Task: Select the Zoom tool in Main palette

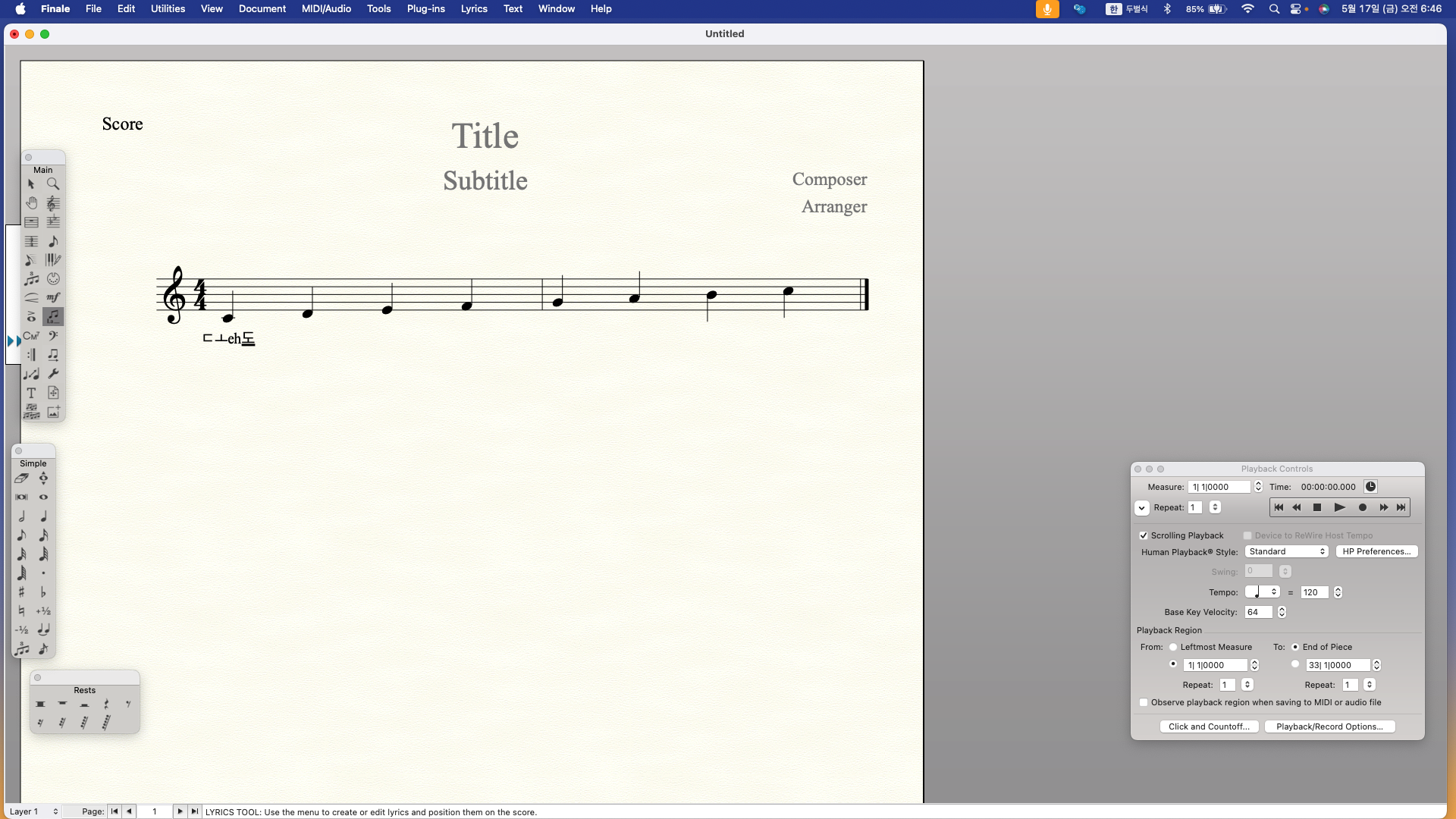Action: pos(53,184)
